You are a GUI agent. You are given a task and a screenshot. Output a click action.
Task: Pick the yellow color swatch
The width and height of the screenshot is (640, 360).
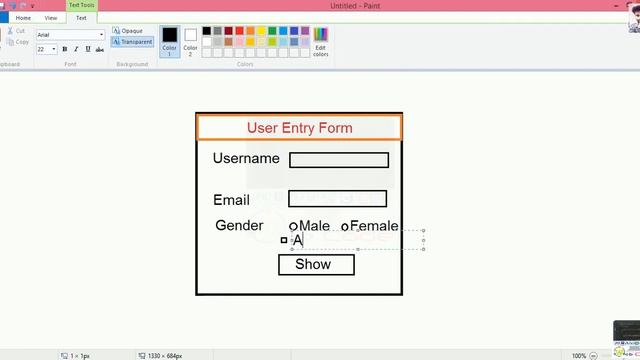[x=261, y=31]
